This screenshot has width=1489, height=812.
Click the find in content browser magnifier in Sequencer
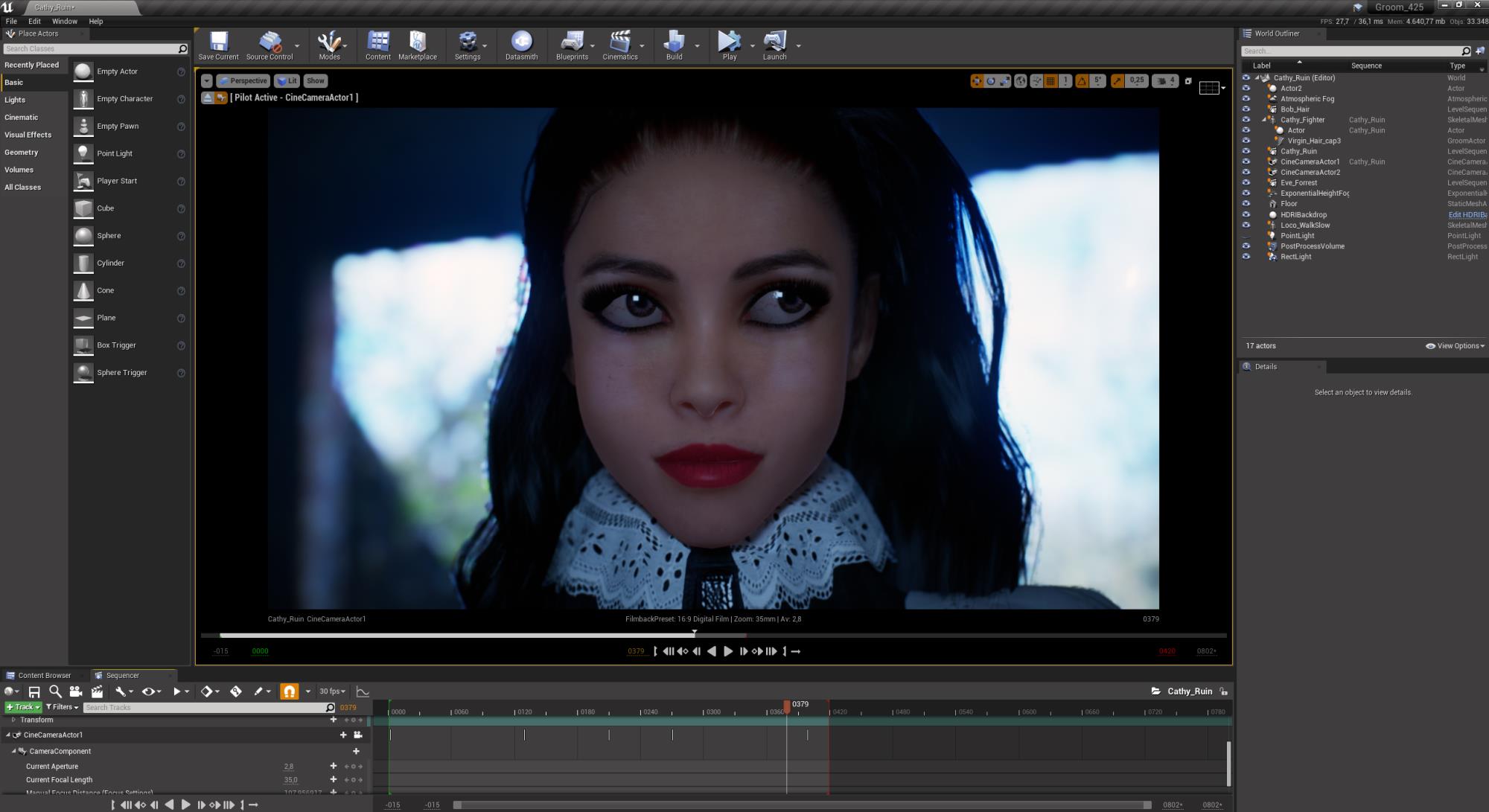(55, 691)
